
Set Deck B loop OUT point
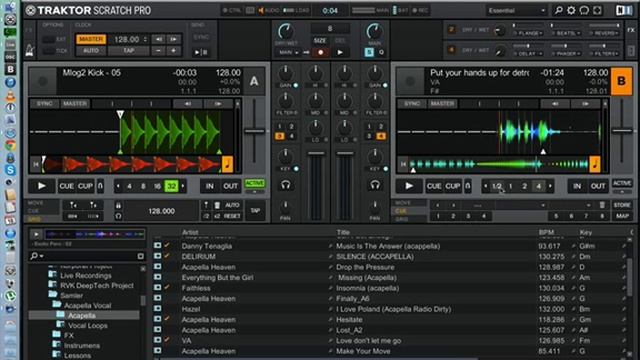tap(598, 186)
